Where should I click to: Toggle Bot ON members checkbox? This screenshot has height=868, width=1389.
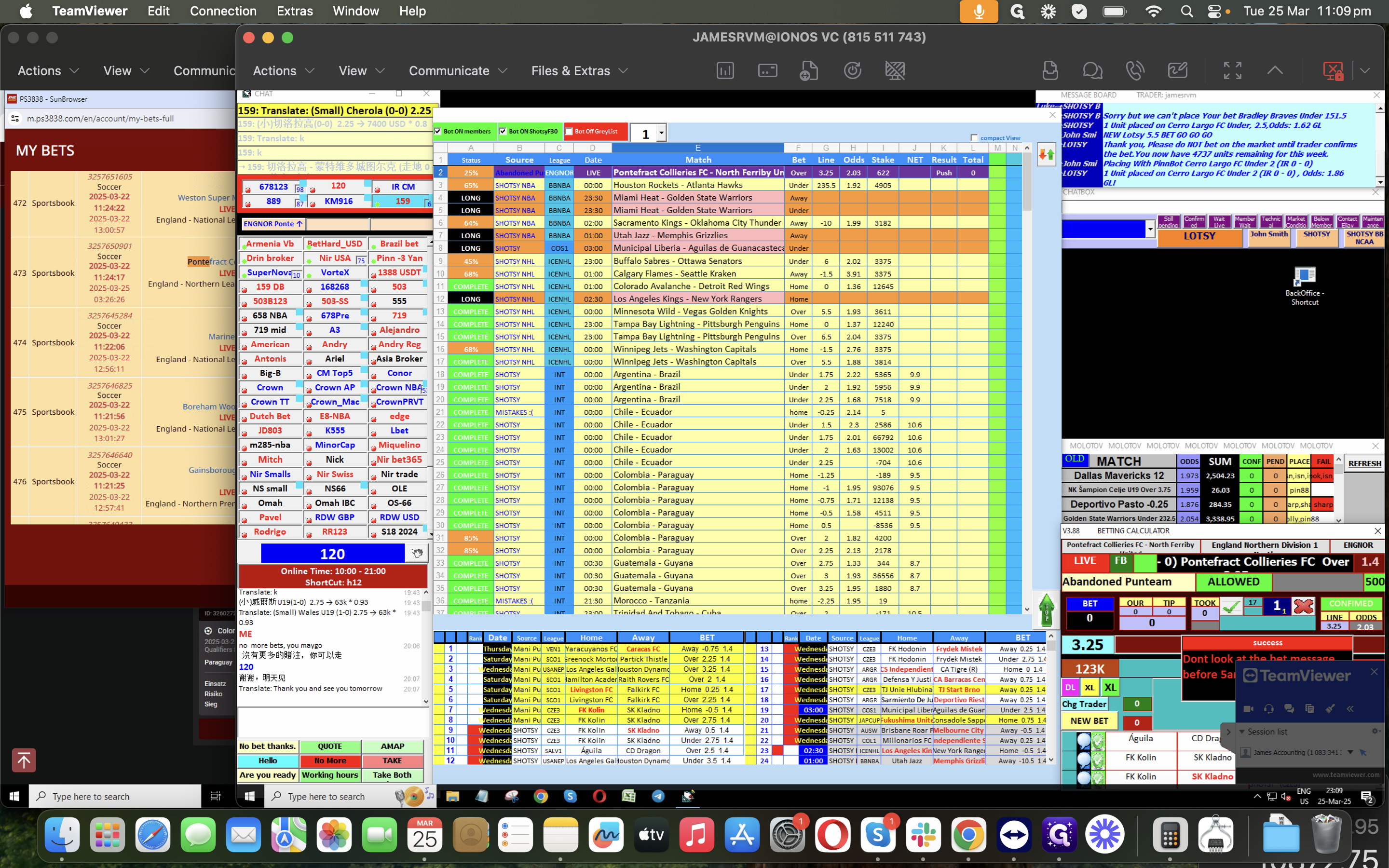coord(438,132)
